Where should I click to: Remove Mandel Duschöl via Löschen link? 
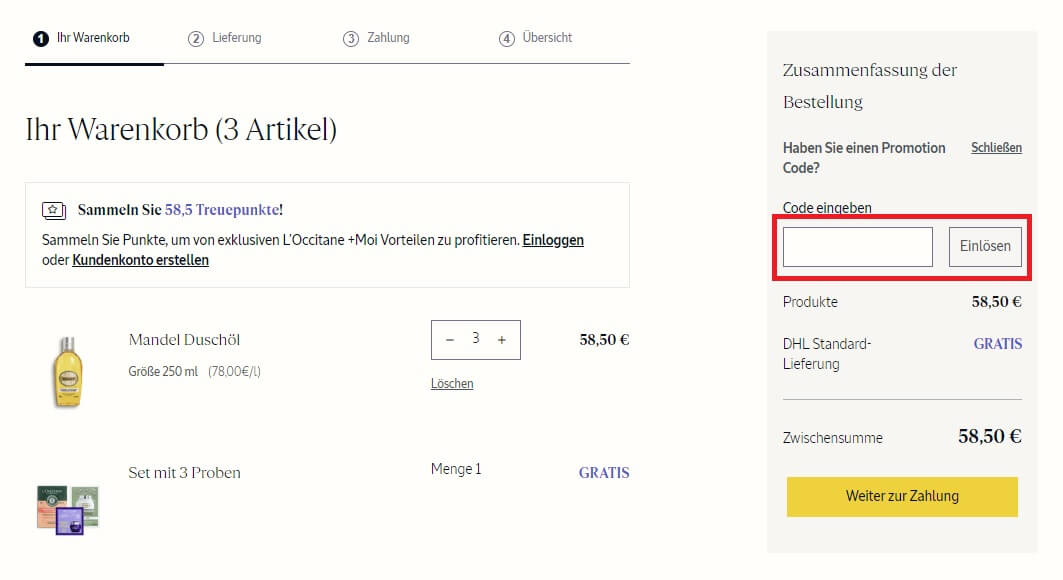(452, 384)
